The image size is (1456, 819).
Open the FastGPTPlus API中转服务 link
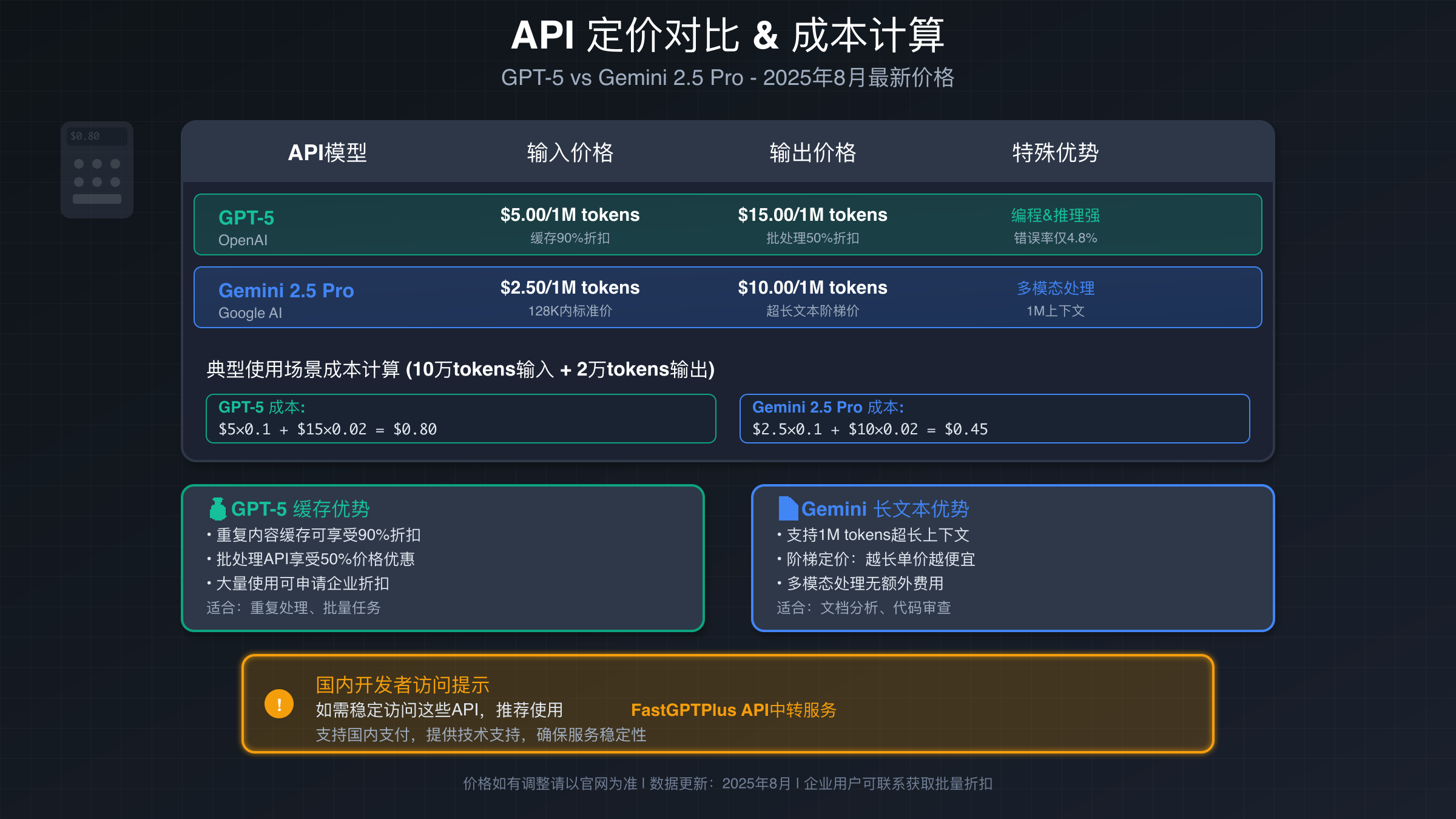733,710
